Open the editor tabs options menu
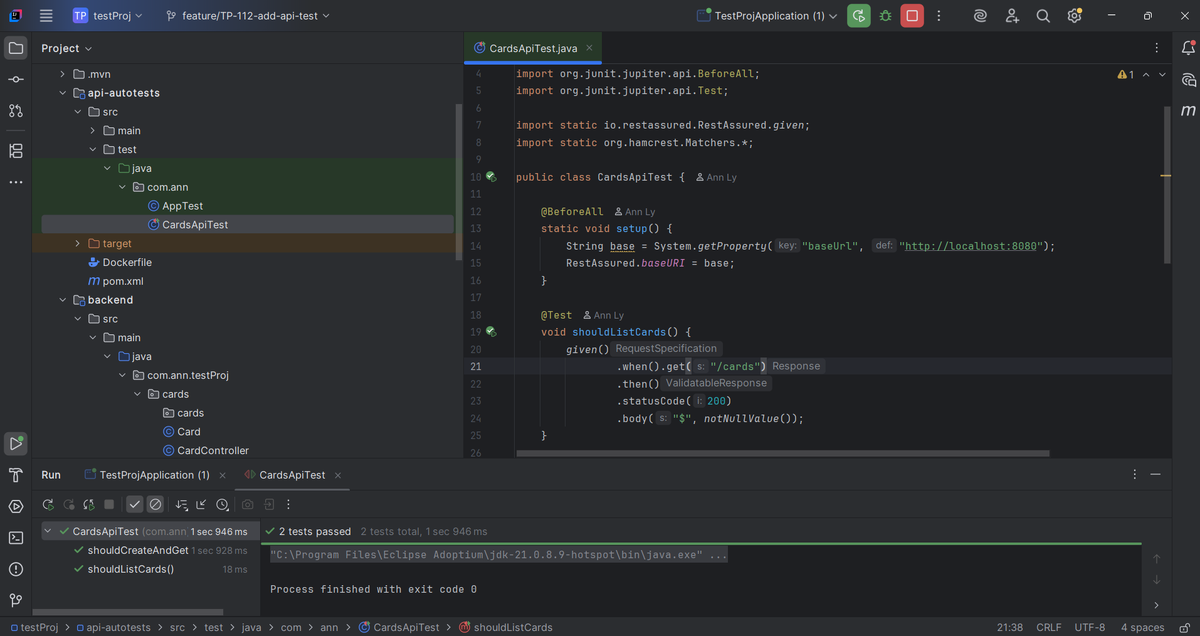Viewport: 1200px width, 636px height. [x=1157, y=48]
